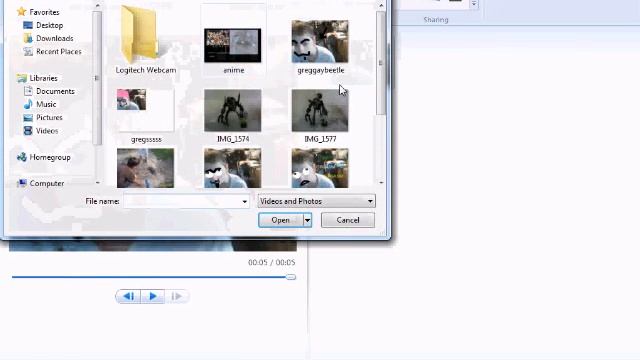This screenshot has width=640, height=360.
Task: Click the Music note icon
Action: [28, 104]
